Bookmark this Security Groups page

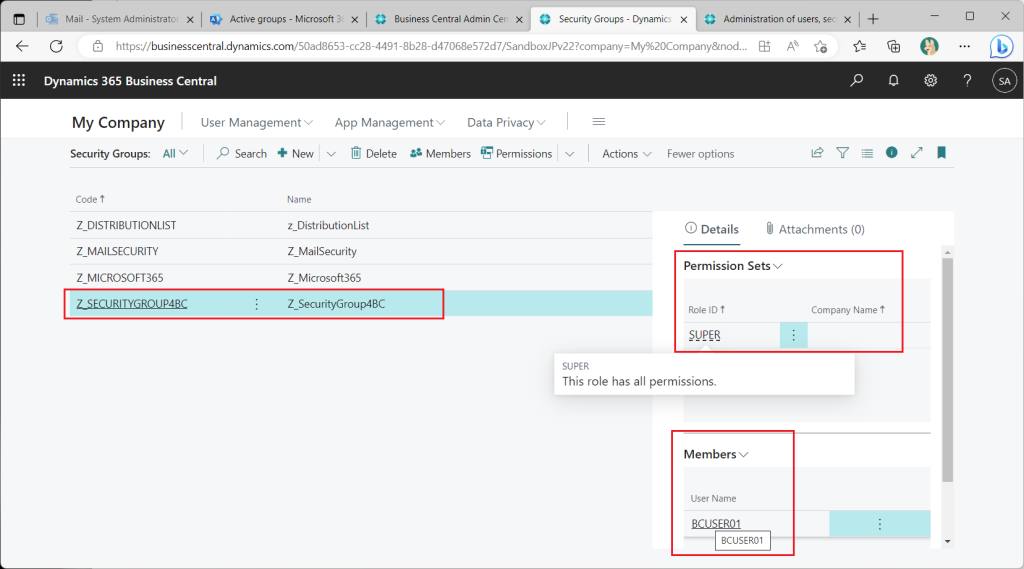[x=941, y=153]
